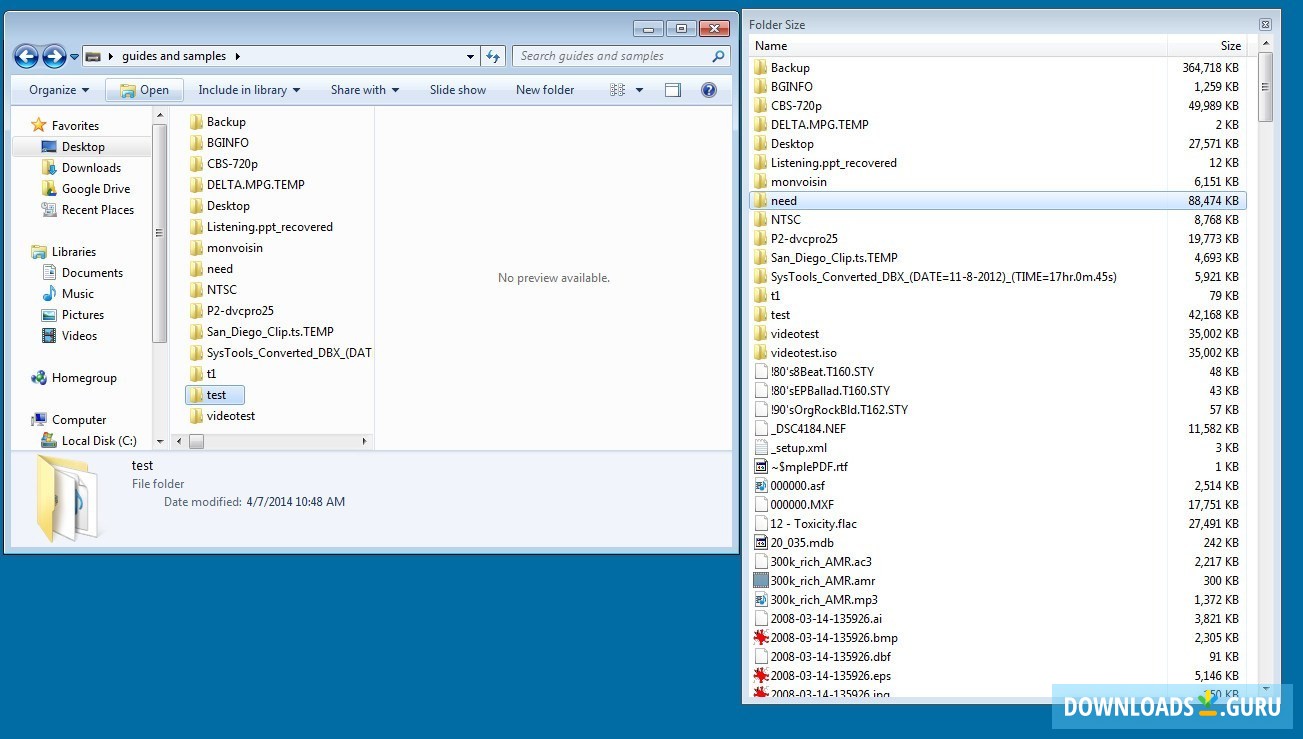Start a Slide show from the command bar

[x=457, y=89]
